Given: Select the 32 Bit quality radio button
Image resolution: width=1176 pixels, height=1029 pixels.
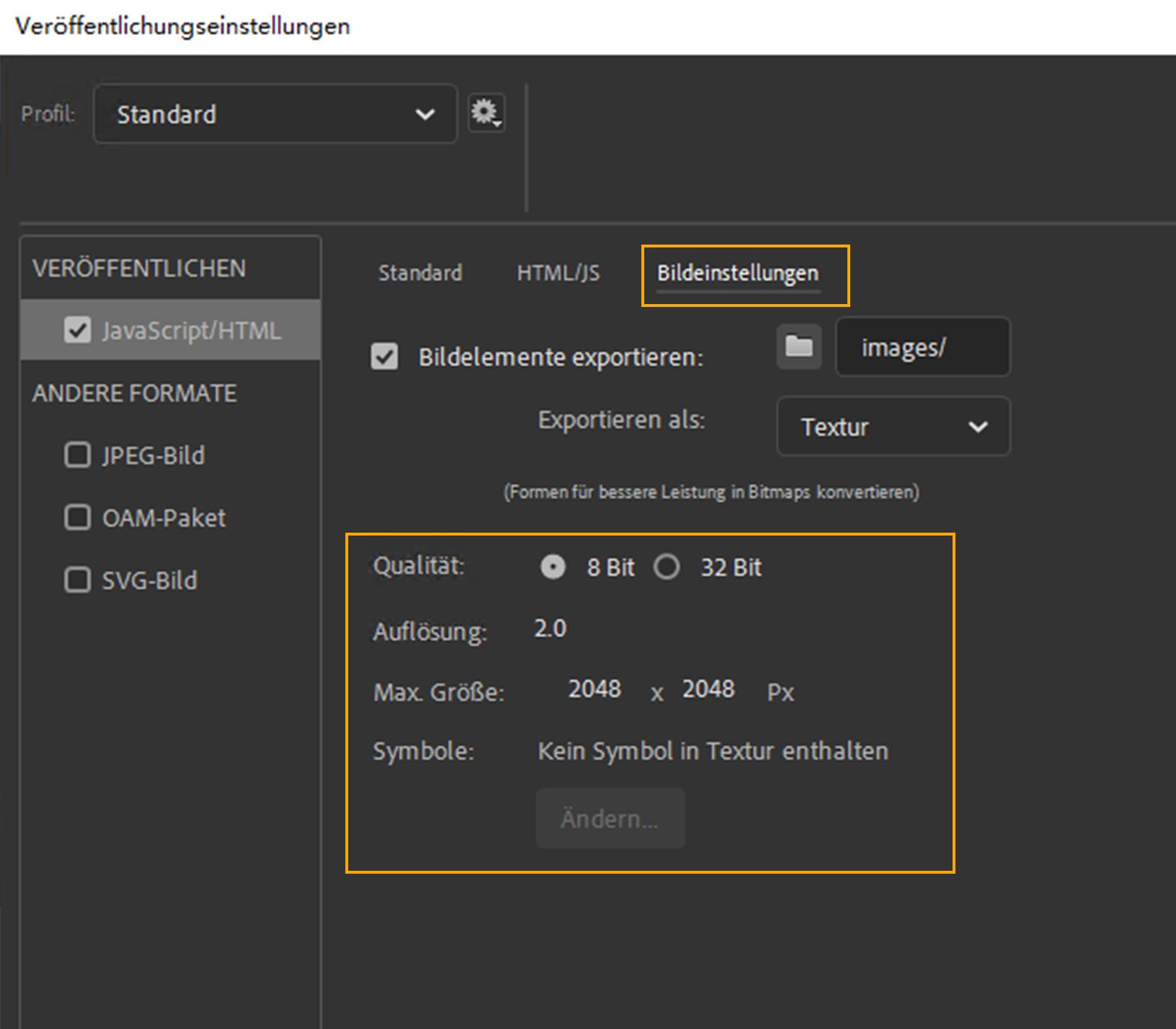Looking at the screenshot, I should 667,567.
